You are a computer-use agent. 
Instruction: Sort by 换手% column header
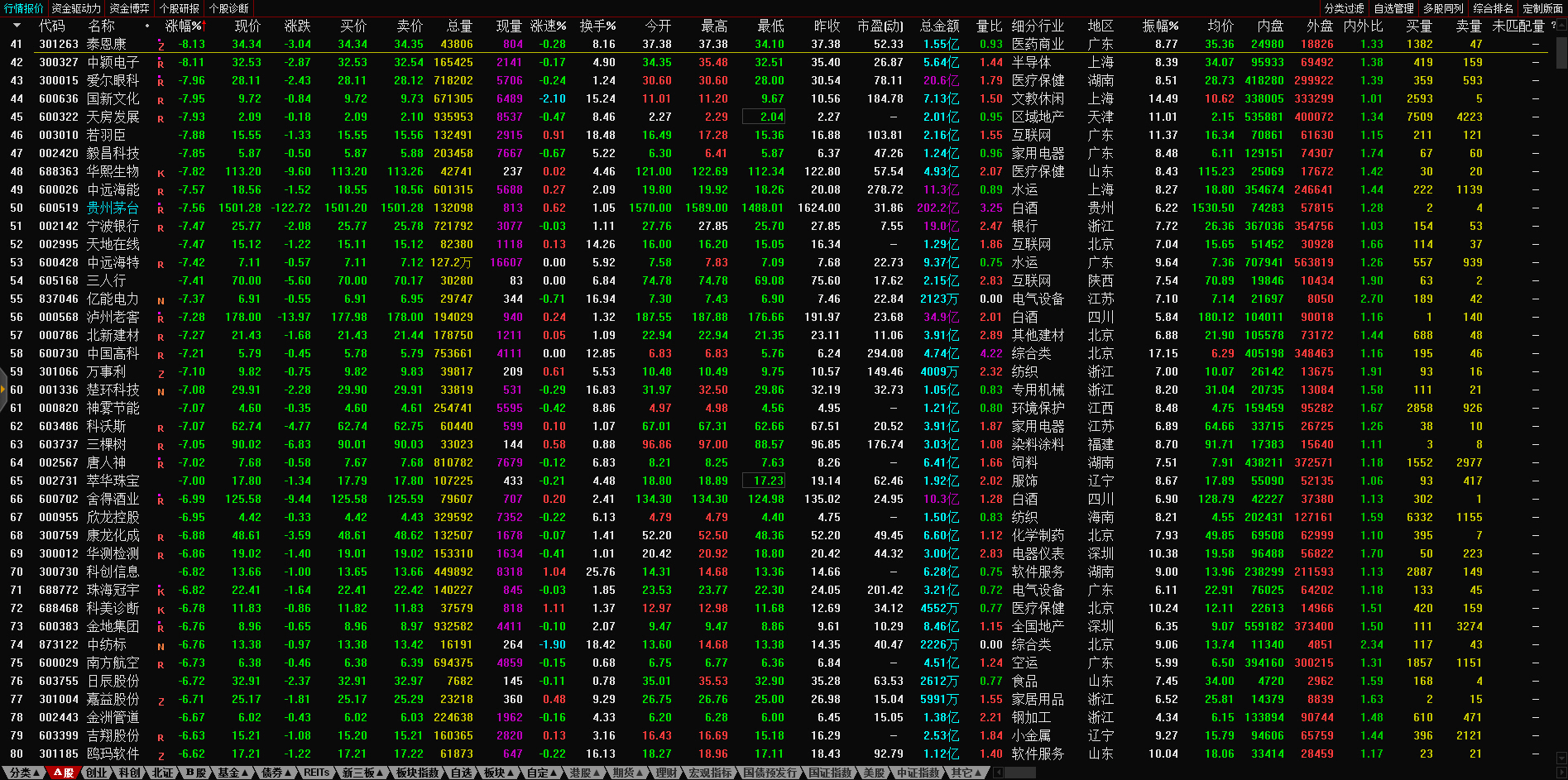[597, 26]
